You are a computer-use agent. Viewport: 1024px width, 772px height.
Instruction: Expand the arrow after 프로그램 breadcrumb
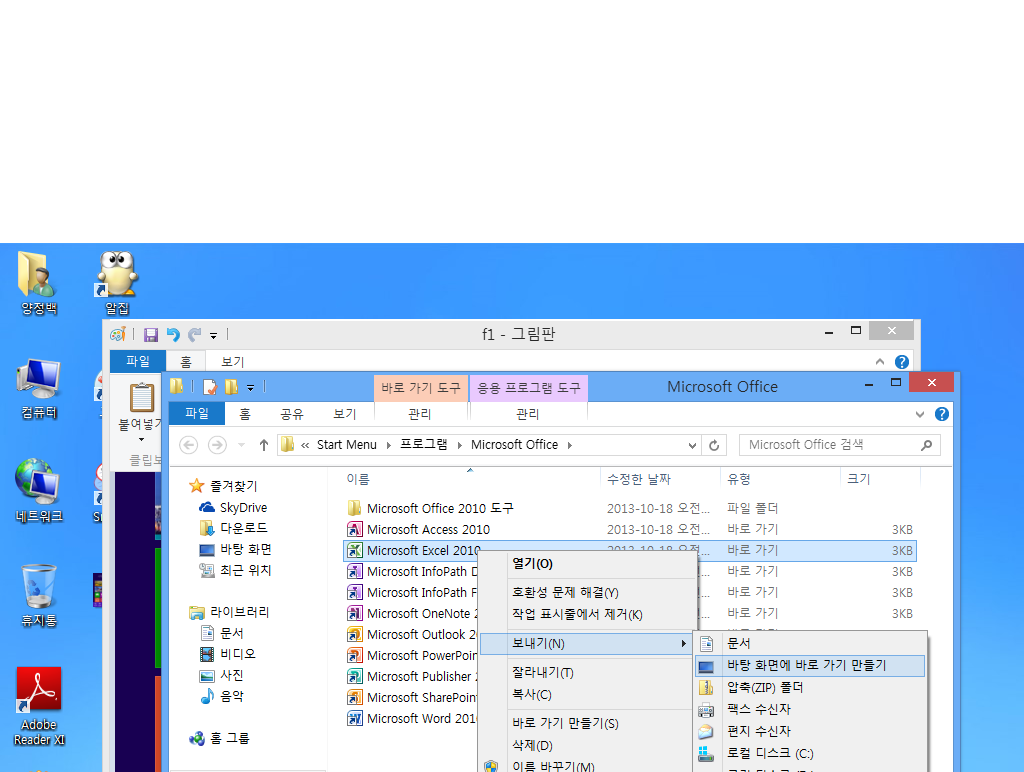click(x=460, y=445)
